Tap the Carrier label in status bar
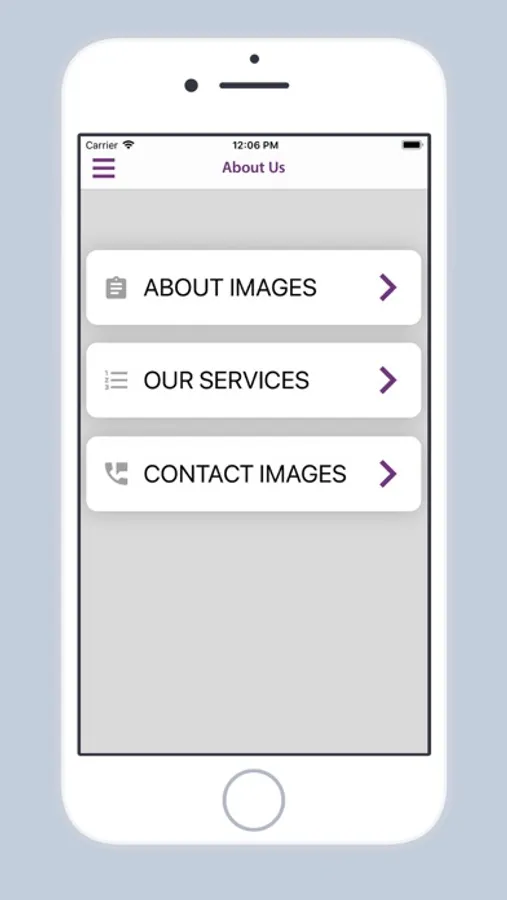This screenshot has width=507, height=900. click(x=102, y=145)
